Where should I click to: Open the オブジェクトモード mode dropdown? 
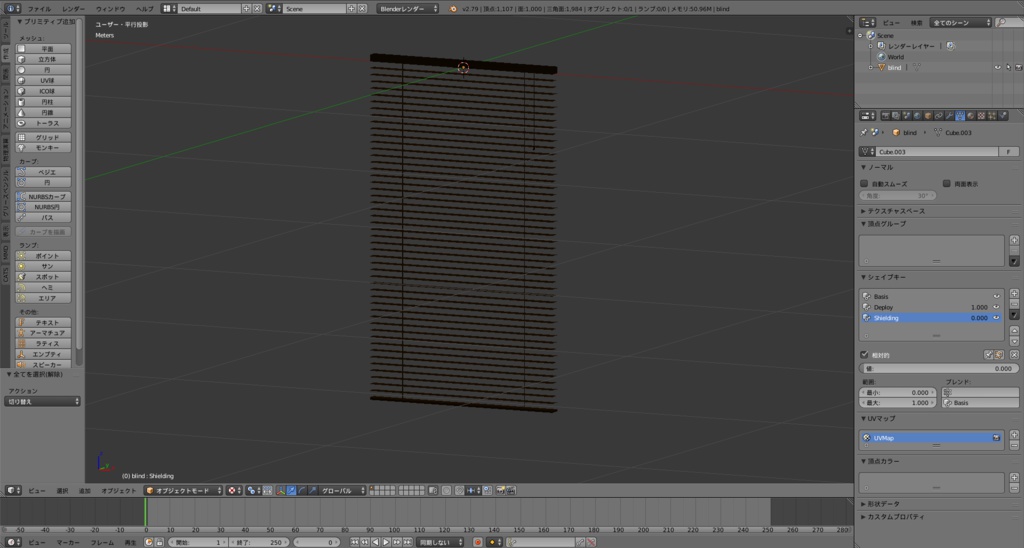coord(184,491)
